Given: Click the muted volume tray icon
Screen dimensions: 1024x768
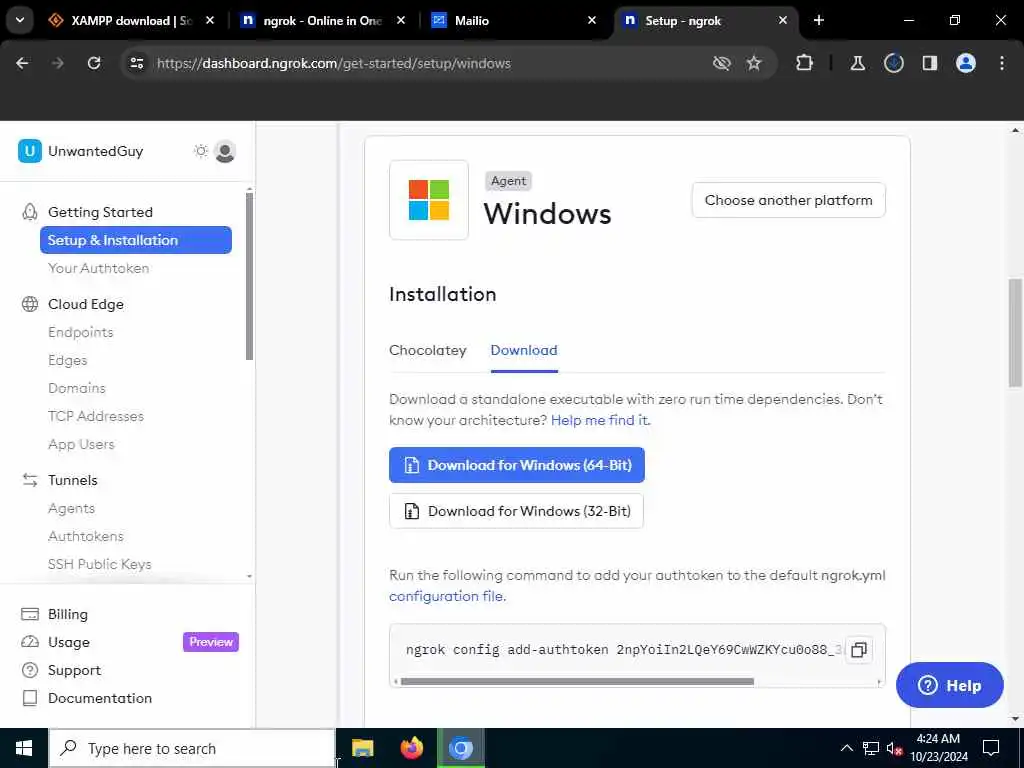Looking at the screenshot, I should [x=895, y=748].
